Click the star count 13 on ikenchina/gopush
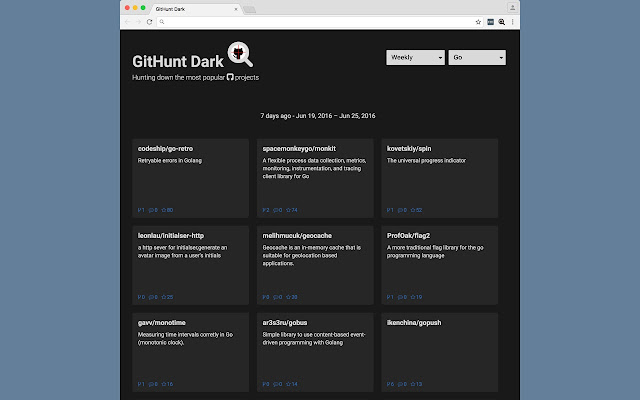The height and width of the screenshot is (400, 640). click(x=416, y=384)
